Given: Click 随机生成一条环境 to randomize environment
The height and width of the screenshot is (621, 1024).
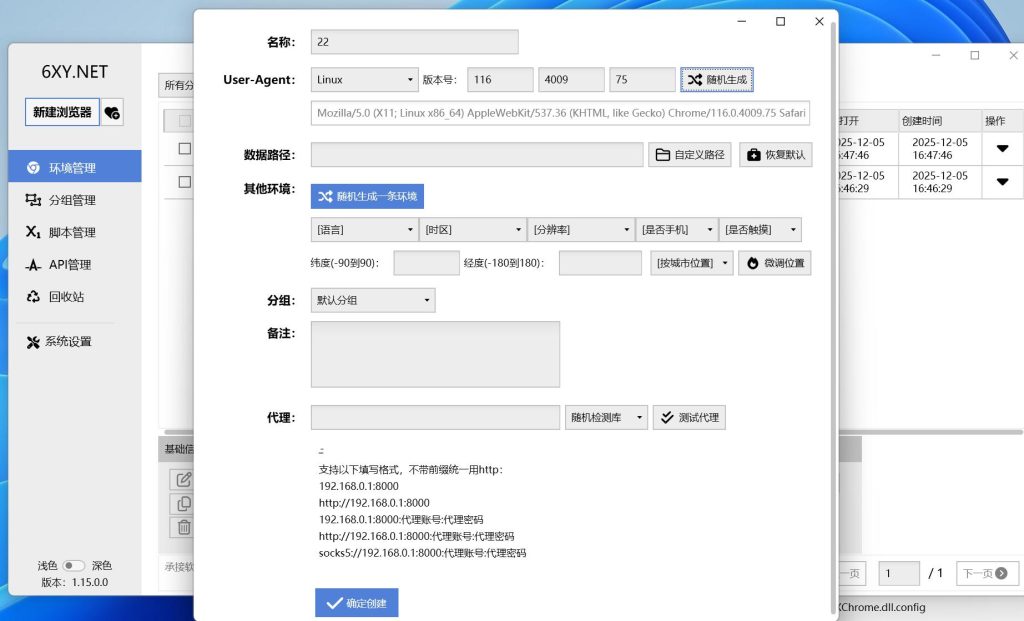Looking at the screenshot, I should click(366, 196).
